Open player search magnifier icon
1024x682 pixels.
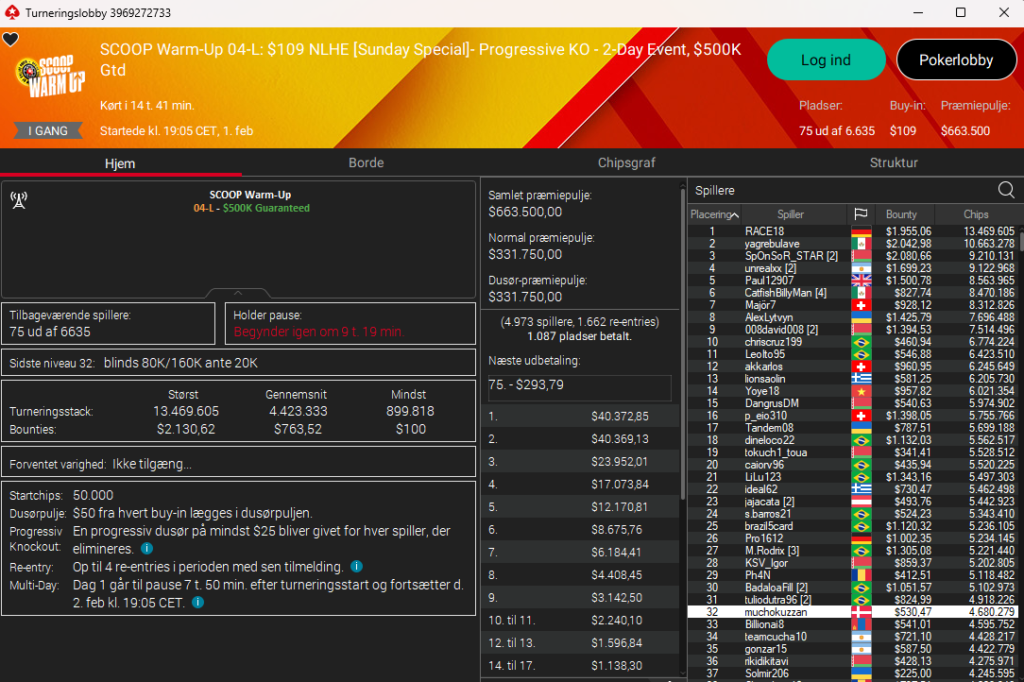pyautogui.click(x=1006, y=190)
